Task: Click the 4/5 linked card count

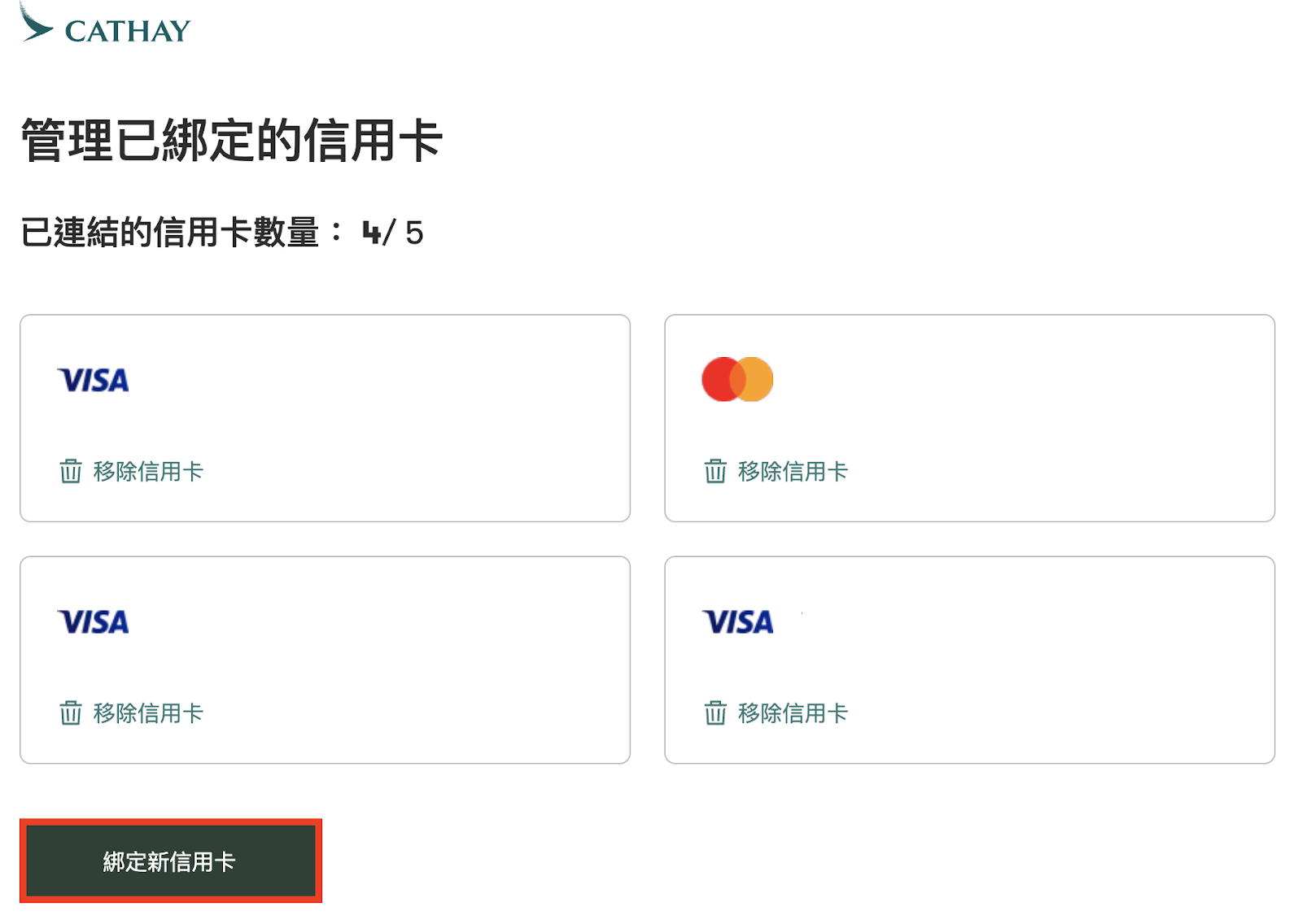Action: click(x=393, y=233)
